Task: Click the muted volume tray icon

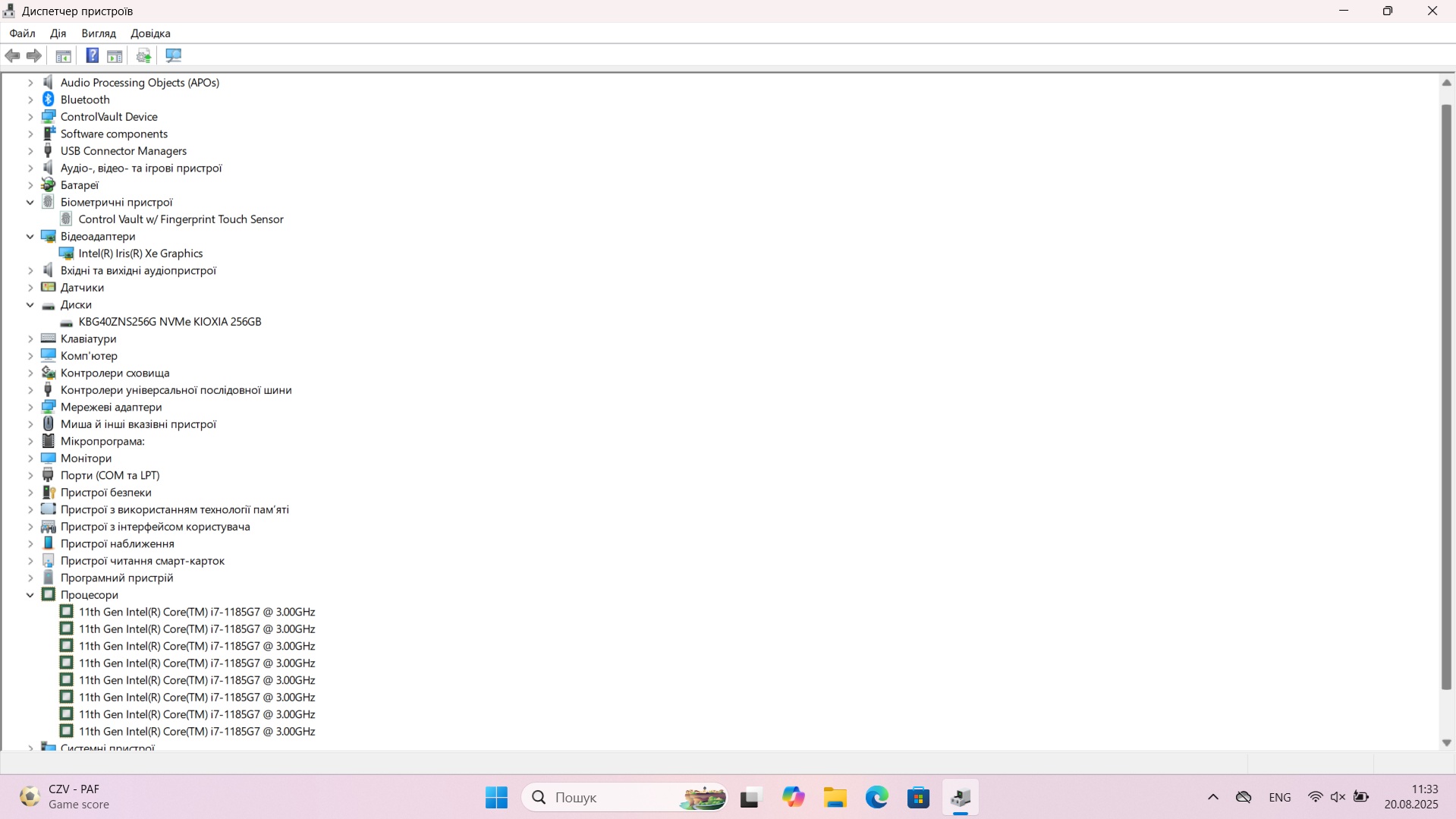Action: coord(1338,797)
